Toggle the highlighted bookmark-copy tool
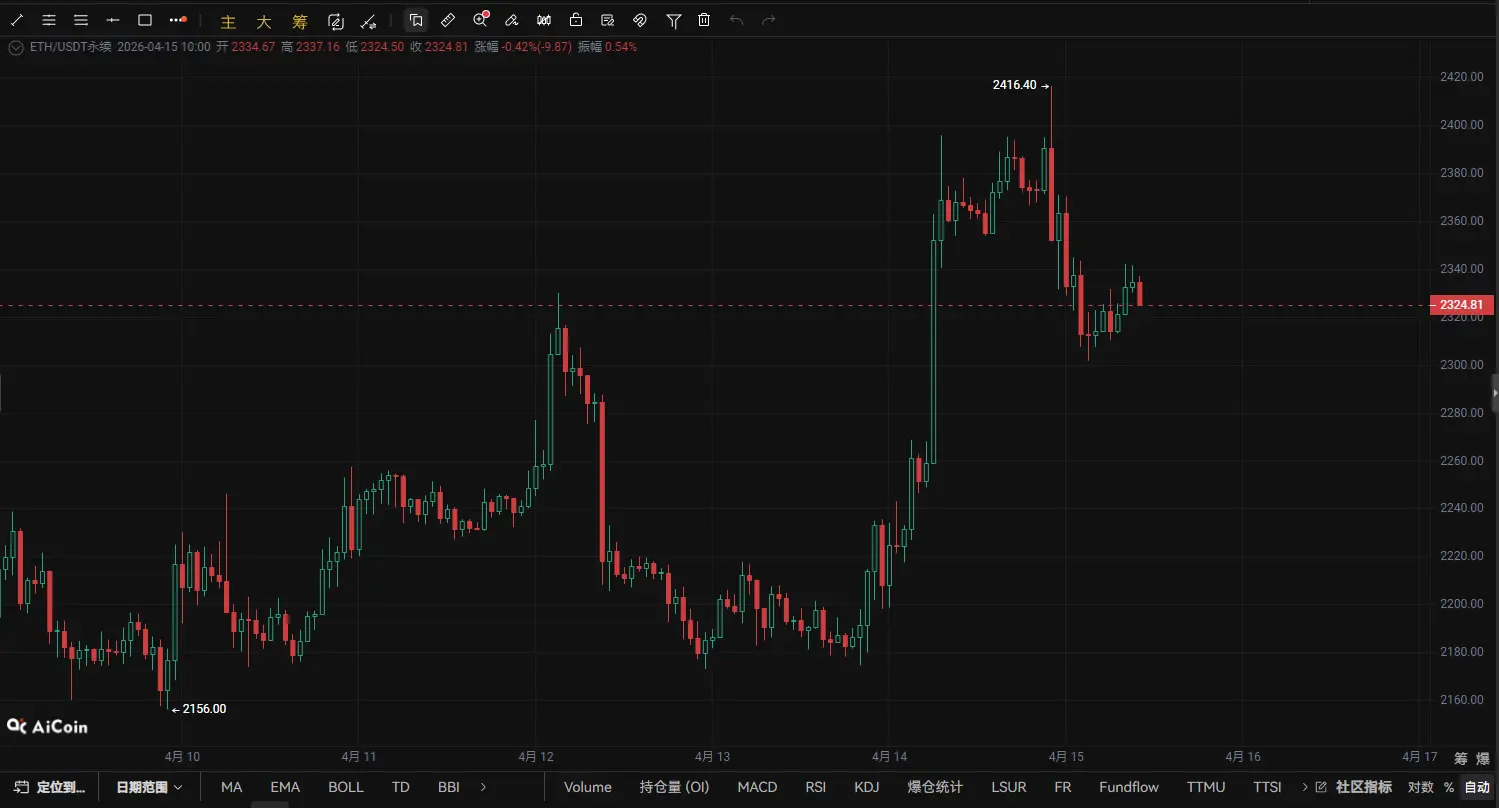The height and width of the screenshot is (808, 1499). click(x=416, y=20)
